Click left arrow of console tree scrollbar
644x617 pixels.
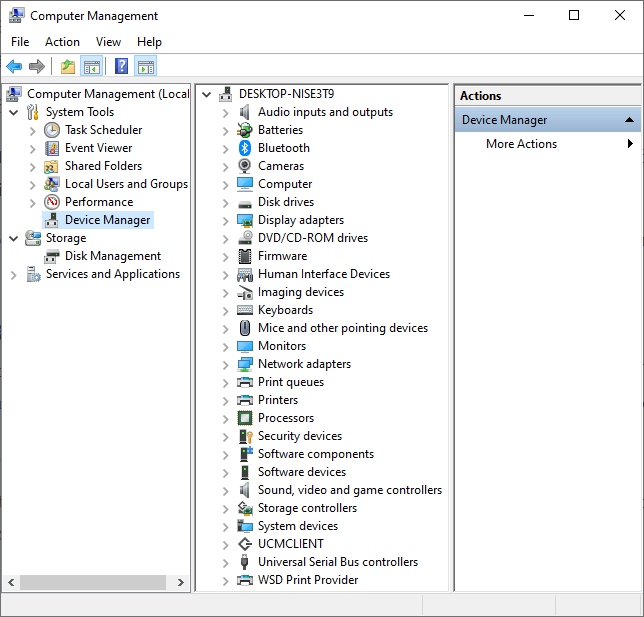point(11,582)
